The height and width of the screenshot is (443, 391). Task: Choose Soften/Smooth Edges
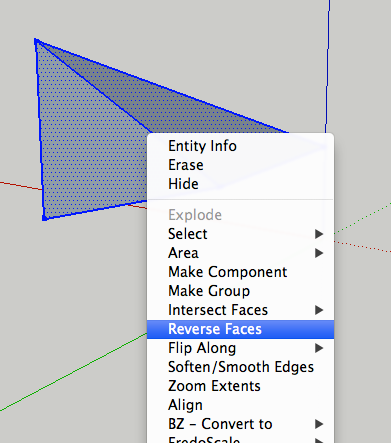click(x=240, y=367)
